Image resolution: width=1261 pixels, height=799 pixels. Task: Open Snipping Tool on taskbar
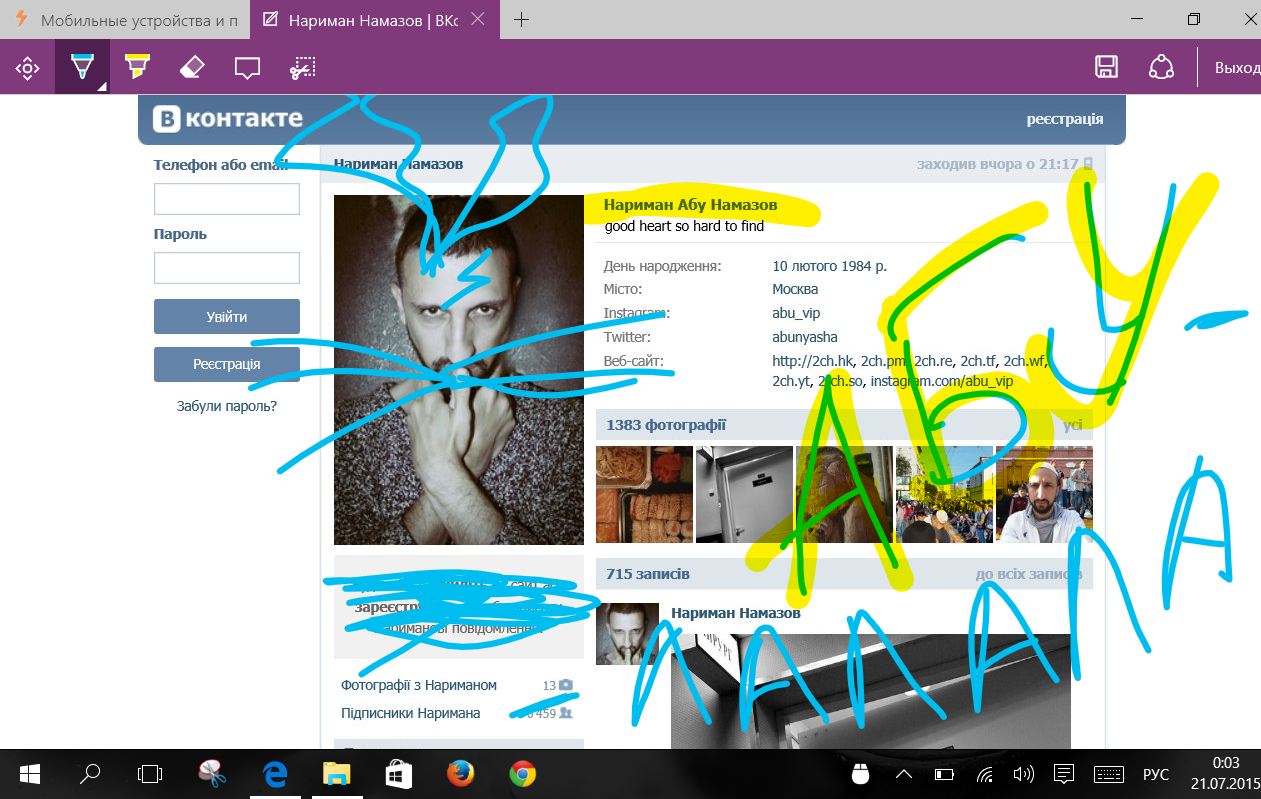point(212,773)
